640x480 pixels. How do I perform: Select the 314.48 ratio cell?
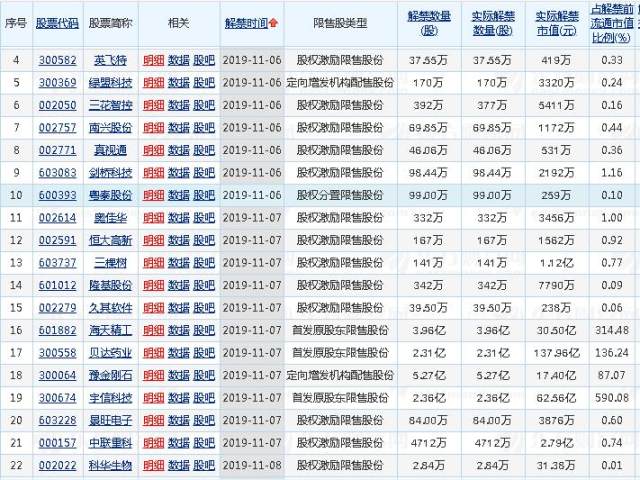612,330
